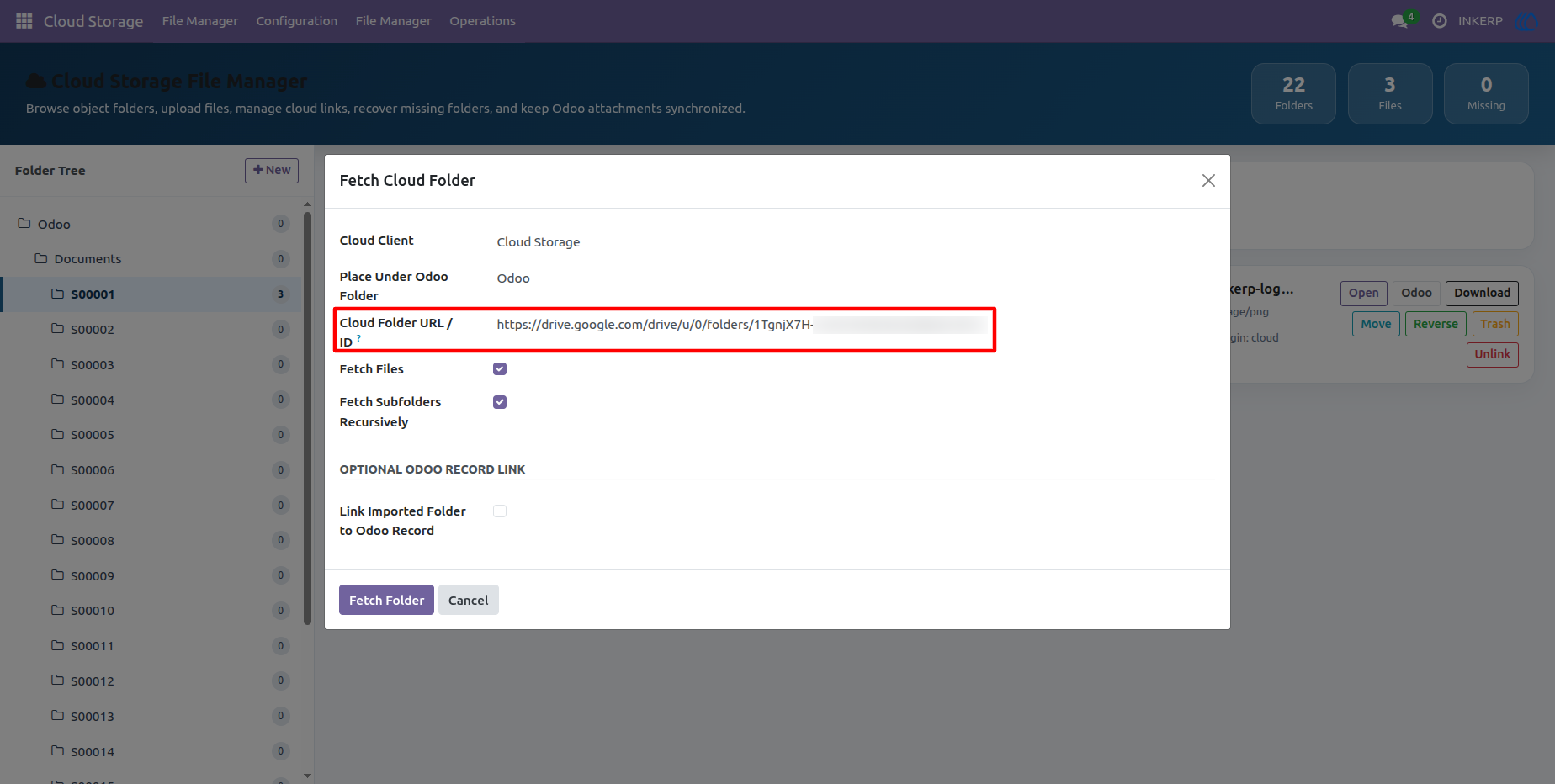Uncheck the Fetch Files checkbox
Image resolution: width=1555 pixels, height=784 pixels.
pos(500,369)
